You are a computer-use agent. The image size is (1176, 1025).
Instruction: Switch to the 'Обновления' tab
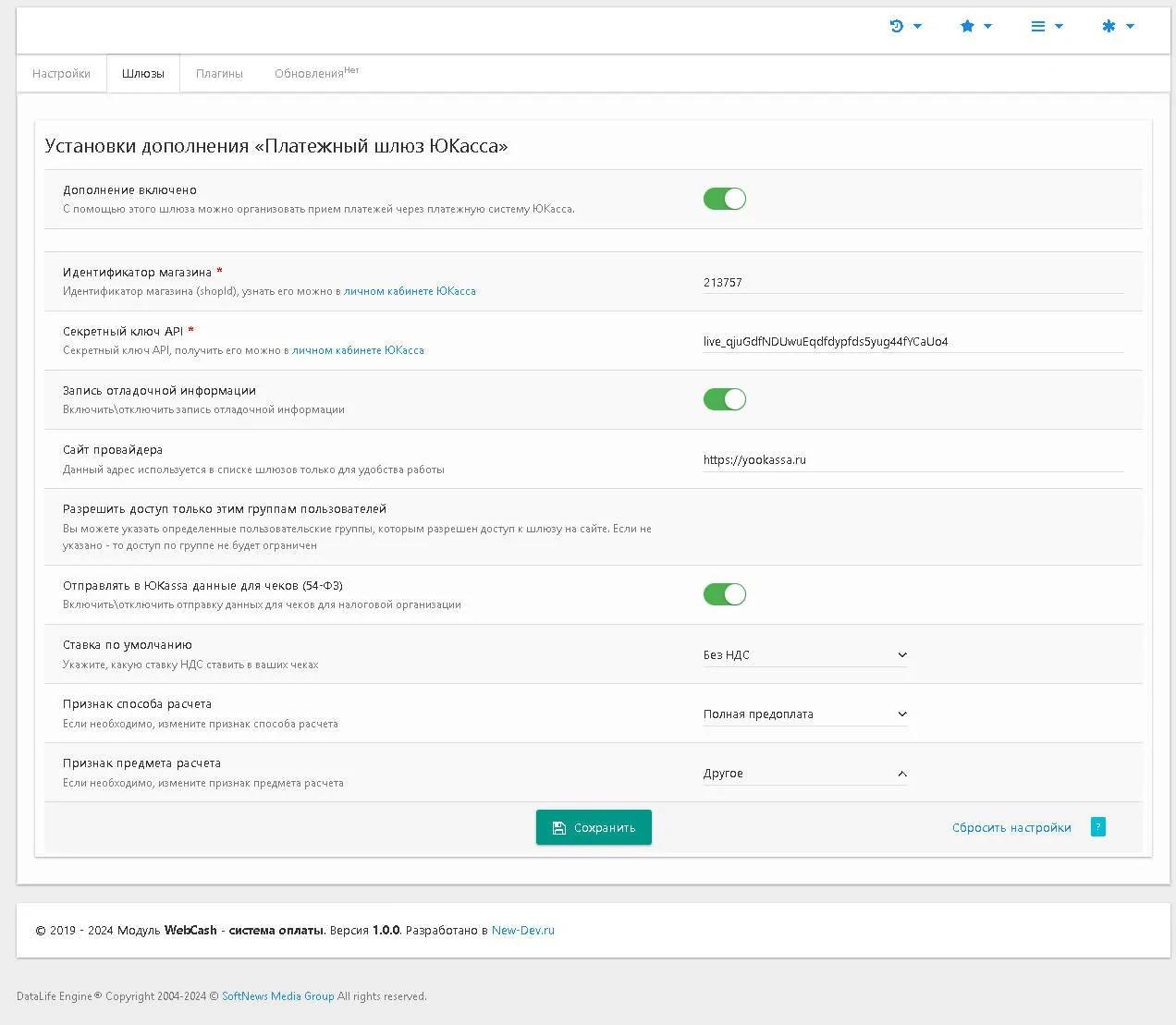pyautogui.click(x=316, y=74)
